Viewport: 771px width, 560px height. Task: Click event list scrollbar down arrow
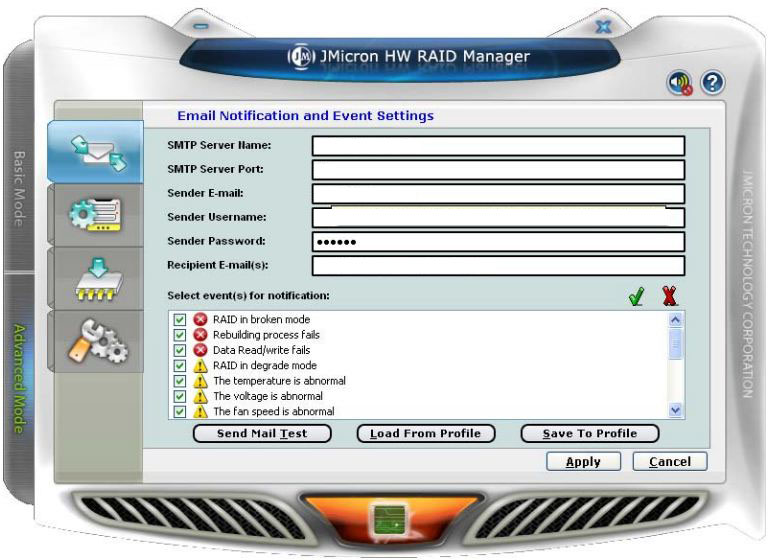click(x=676, y=410)
